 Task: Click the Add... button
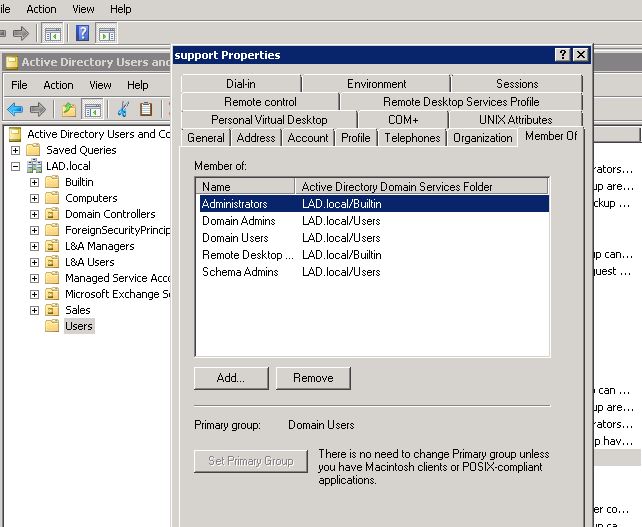click(231, 378)
